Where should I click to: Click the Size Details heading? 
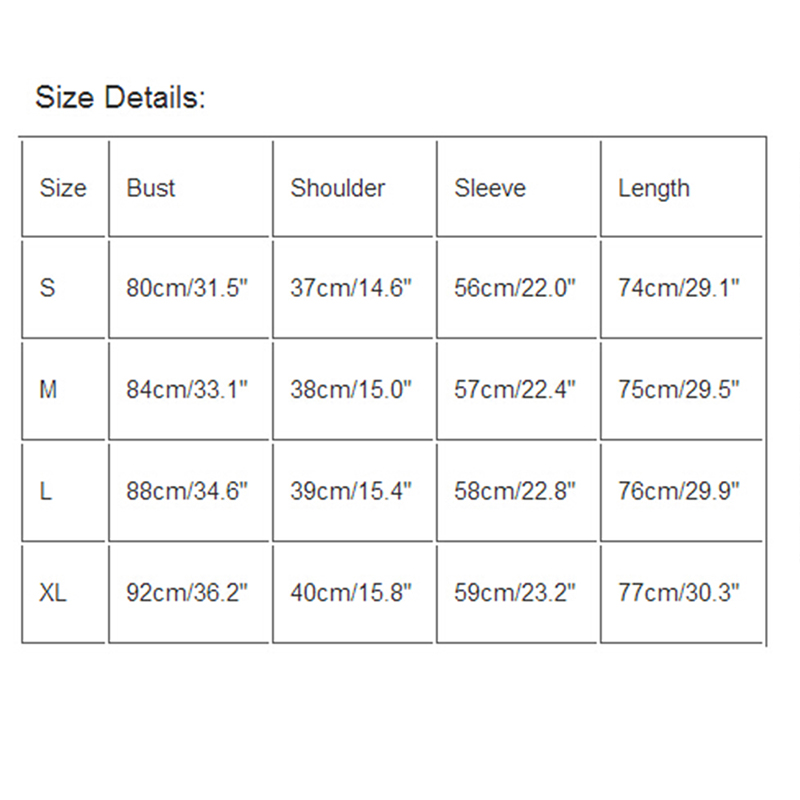[120, 98]
